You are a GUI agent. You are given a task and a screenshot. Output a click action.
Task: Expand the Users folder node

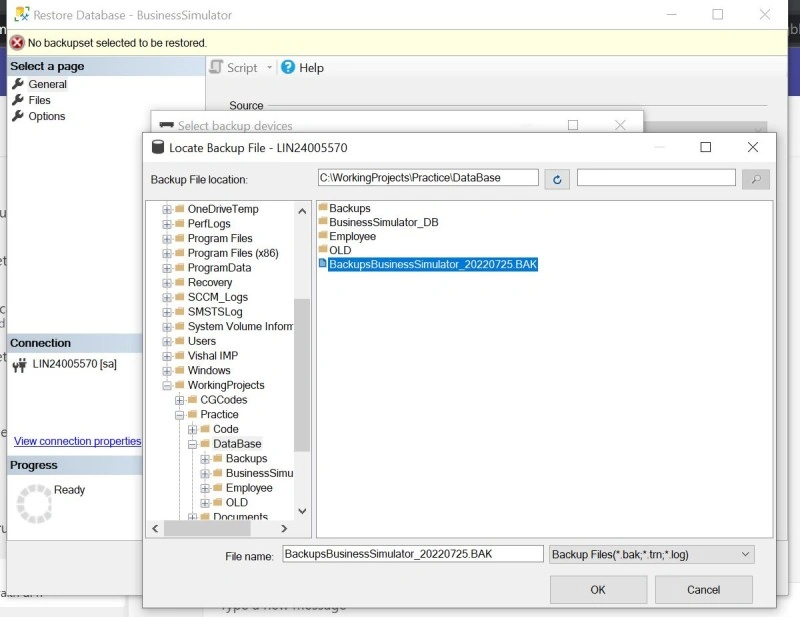167,341
